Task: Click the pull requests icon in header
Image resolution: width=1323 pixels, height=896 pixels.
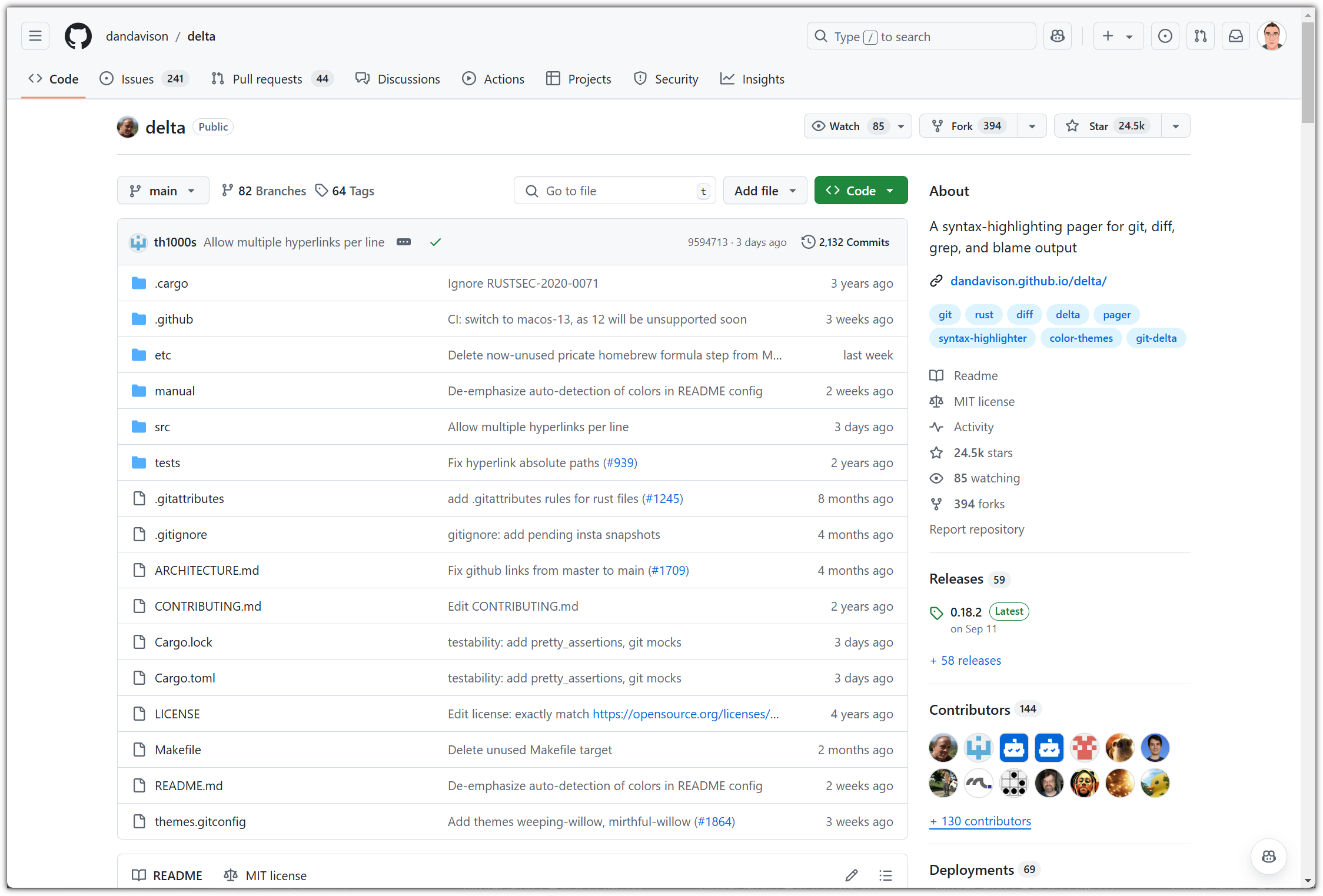Action: click(x=1201, y=36)
